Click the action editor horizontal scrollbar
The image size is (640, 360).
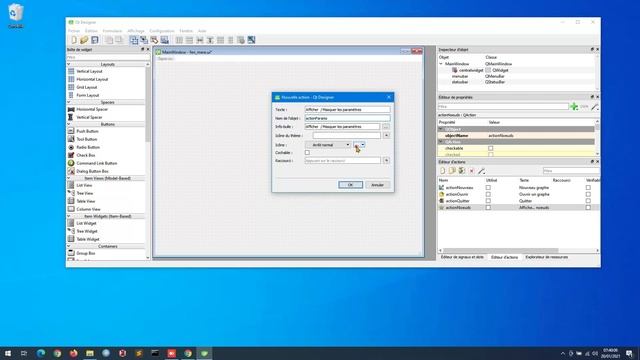(500, 251)
